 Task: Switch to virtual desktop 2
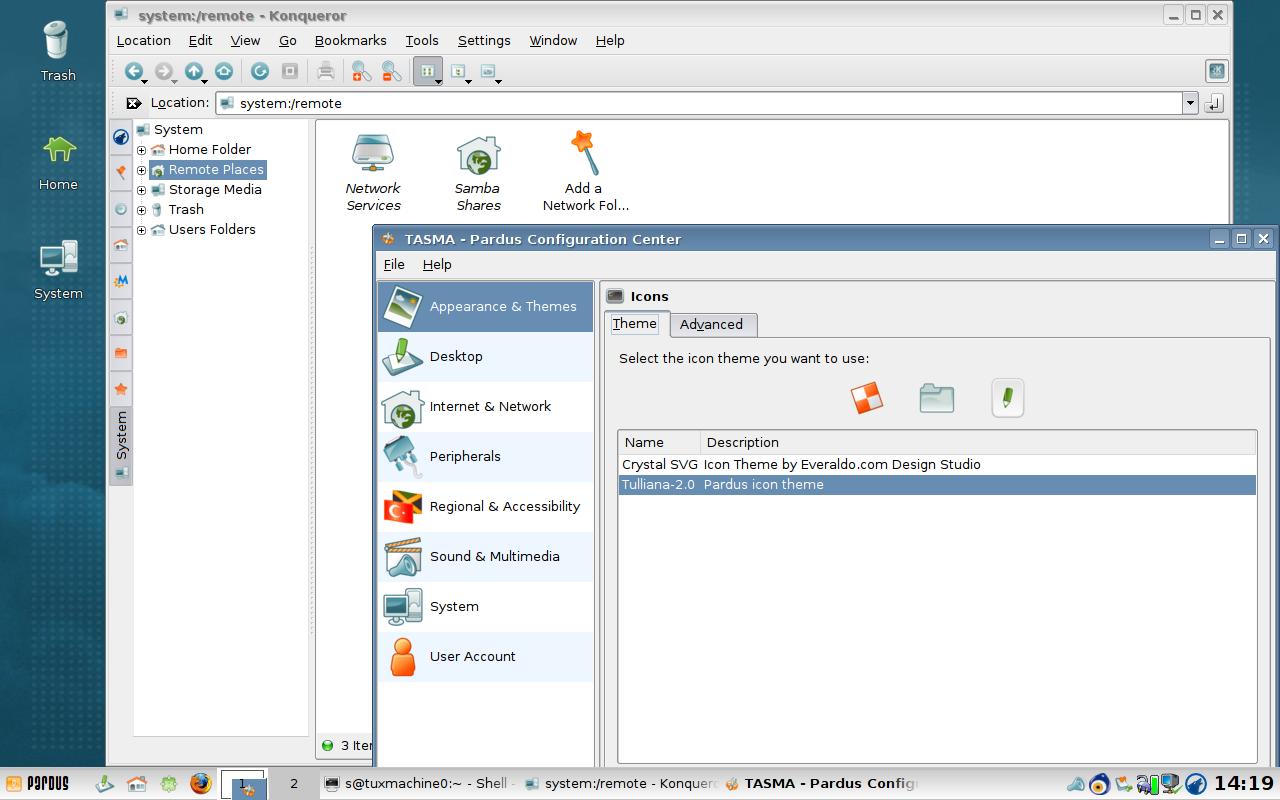click(294, 784)
